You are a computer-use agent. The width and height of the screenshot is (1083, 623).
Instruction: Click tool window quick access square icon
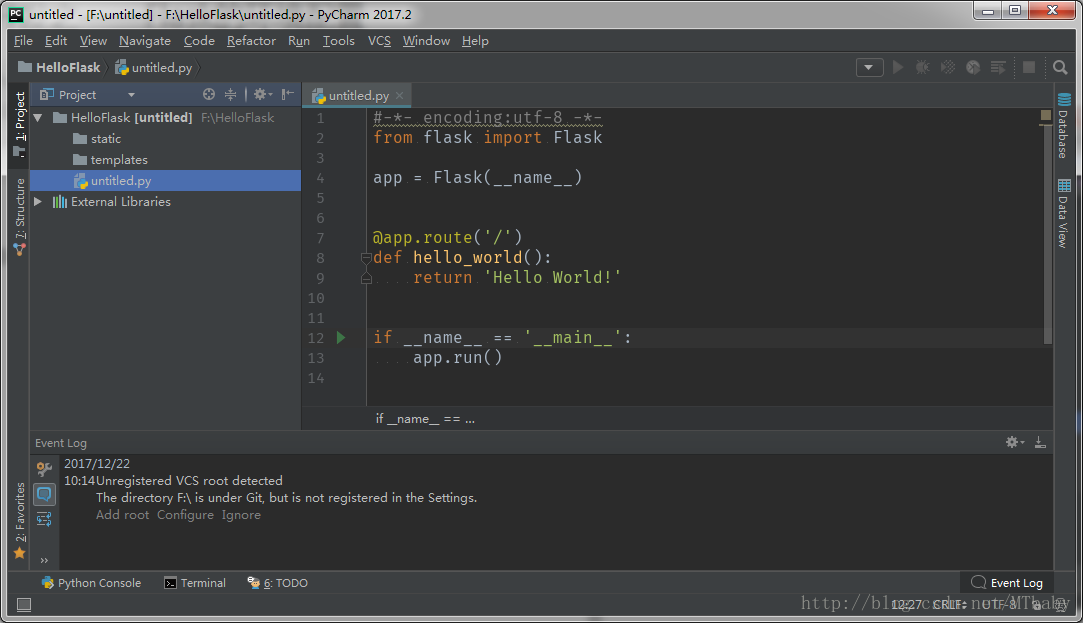23,605
